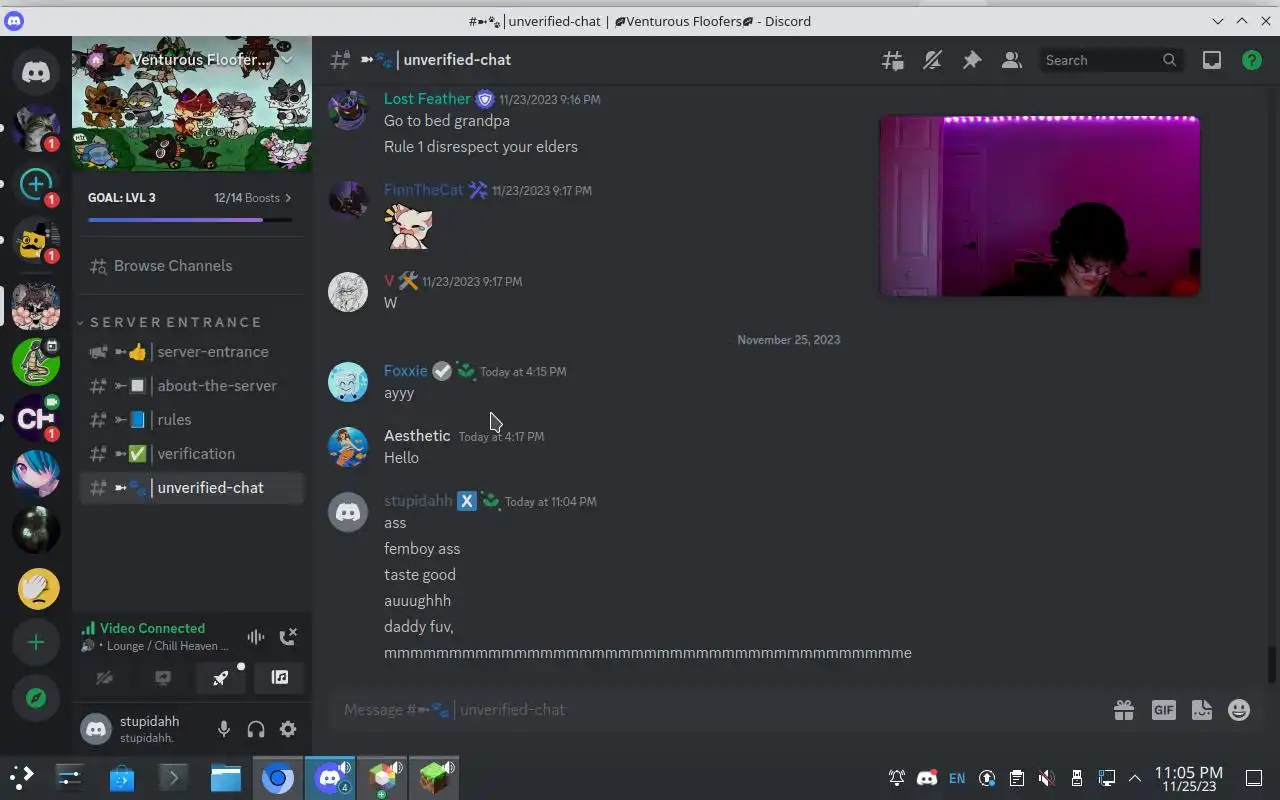Viewport: 1280px width, 800px height.
Task: Toggle system volume mute in tray
Action: (1046, 778)
